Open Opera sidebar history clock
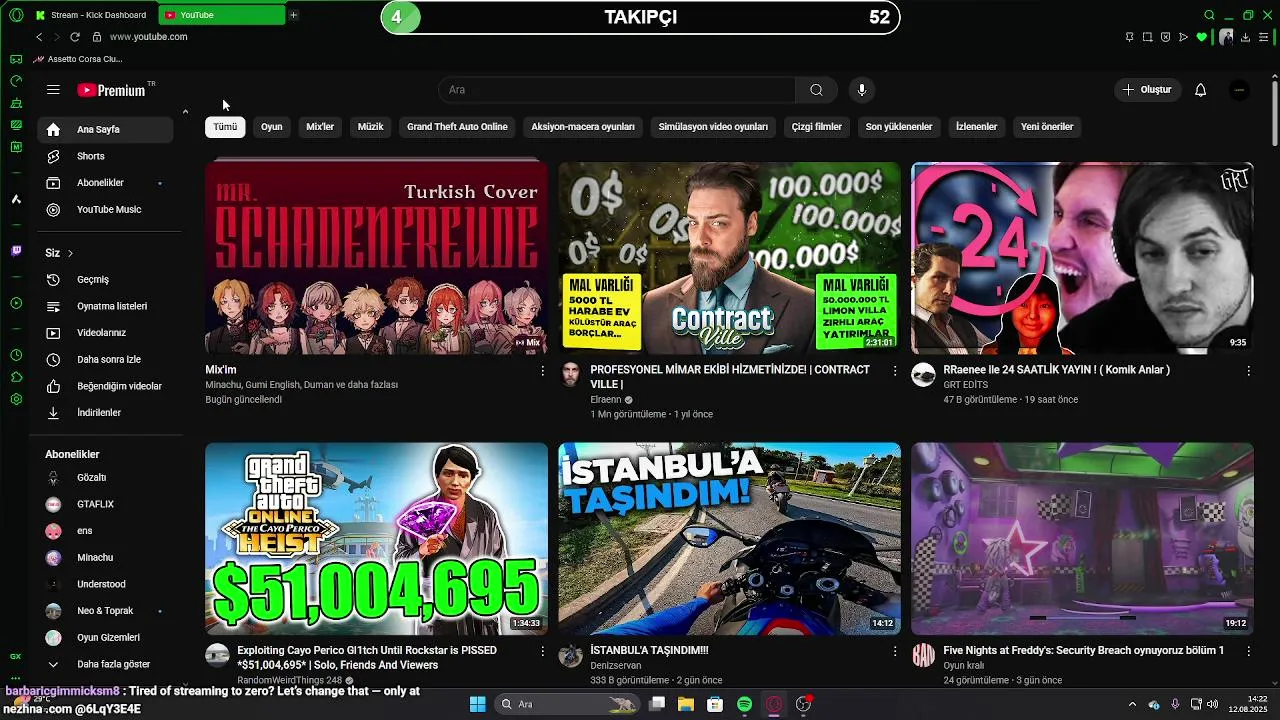Screen dimensions: 1280x720 pyautogui.click(x=16, y=355)
